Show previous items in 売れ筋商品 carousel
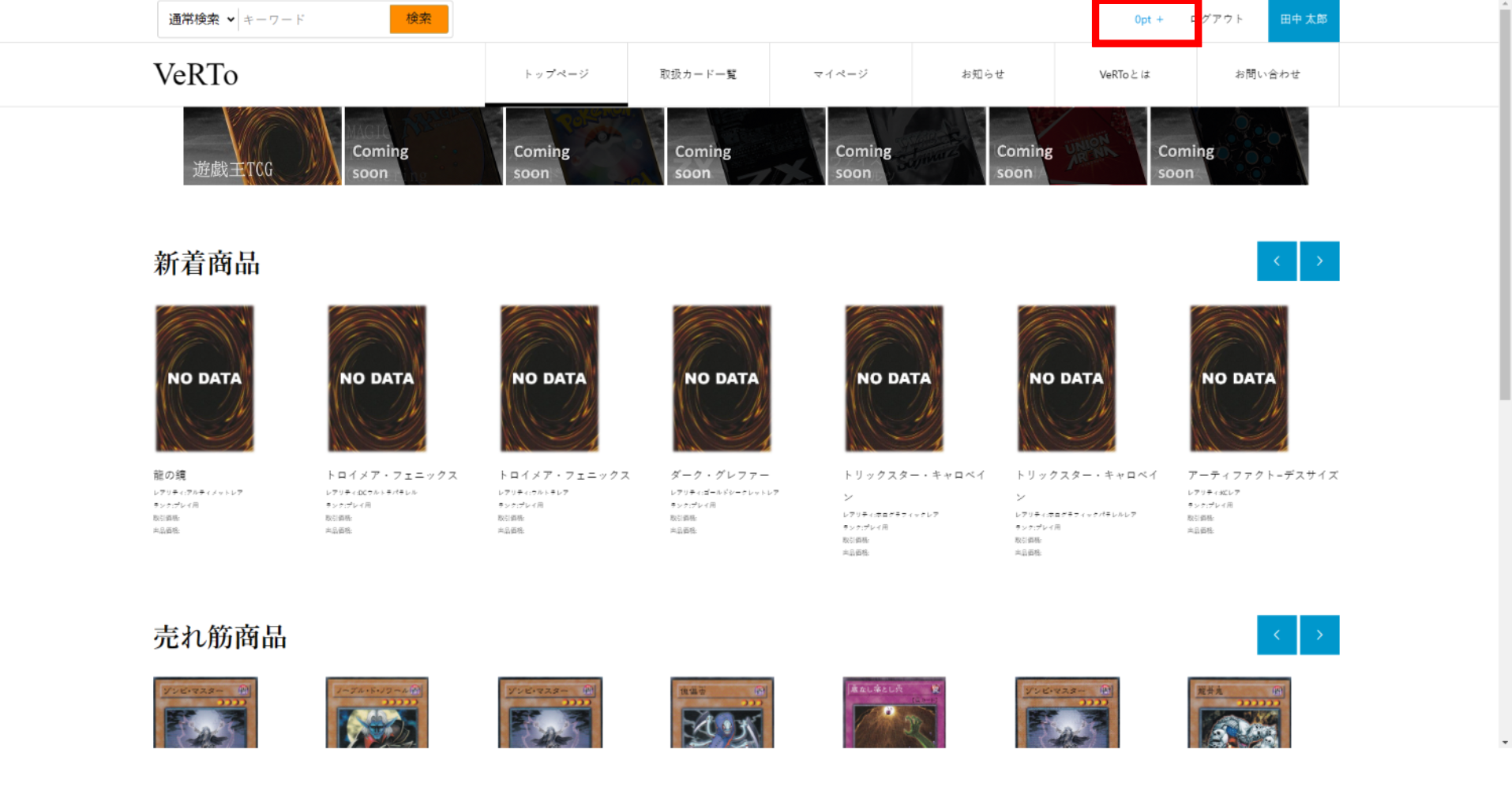The image size is (1512, 798). pos(1277,635)
